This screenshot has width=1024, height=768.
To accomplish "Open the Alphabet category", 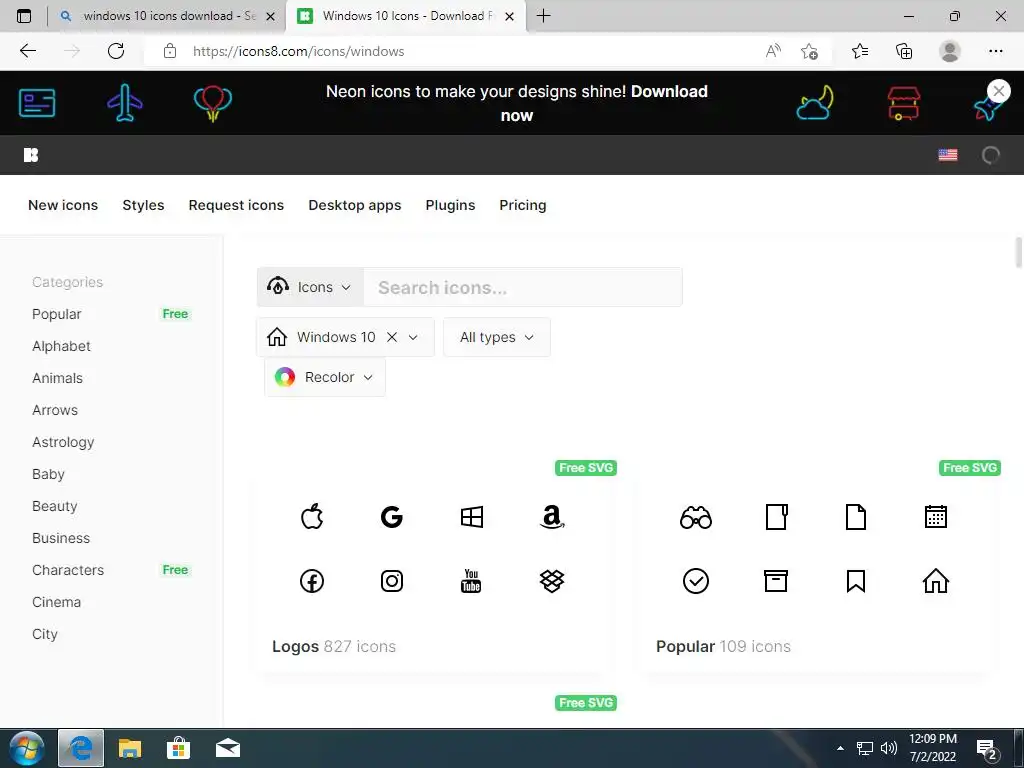I will (61, 346).
